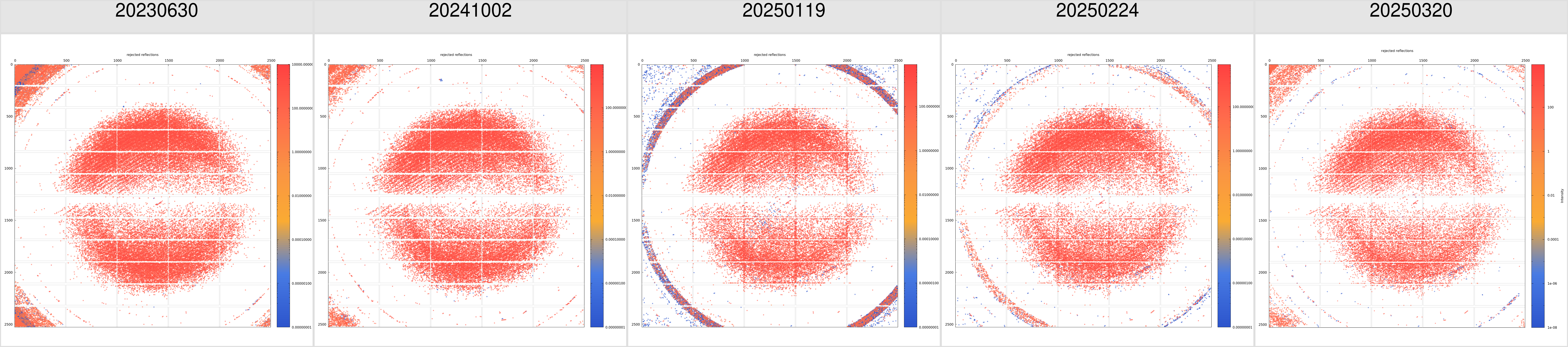Click the '10000.0000' tick on 20230630 color bar
This screenshot has height=347, width=1568.
pyautogui.click(x=302, y=65)
